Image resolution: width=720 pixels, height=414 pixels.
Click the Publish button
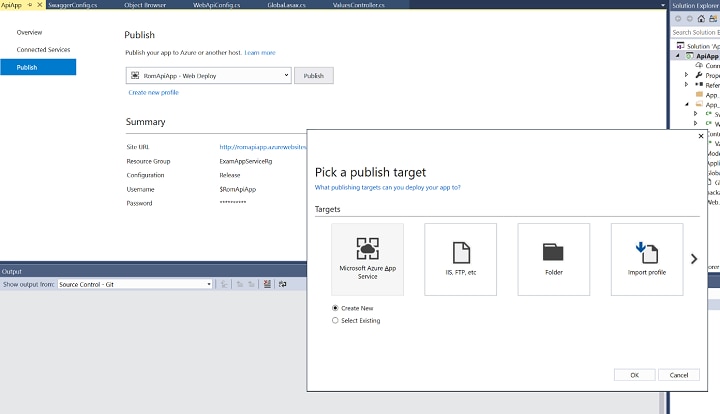(314, 75)
